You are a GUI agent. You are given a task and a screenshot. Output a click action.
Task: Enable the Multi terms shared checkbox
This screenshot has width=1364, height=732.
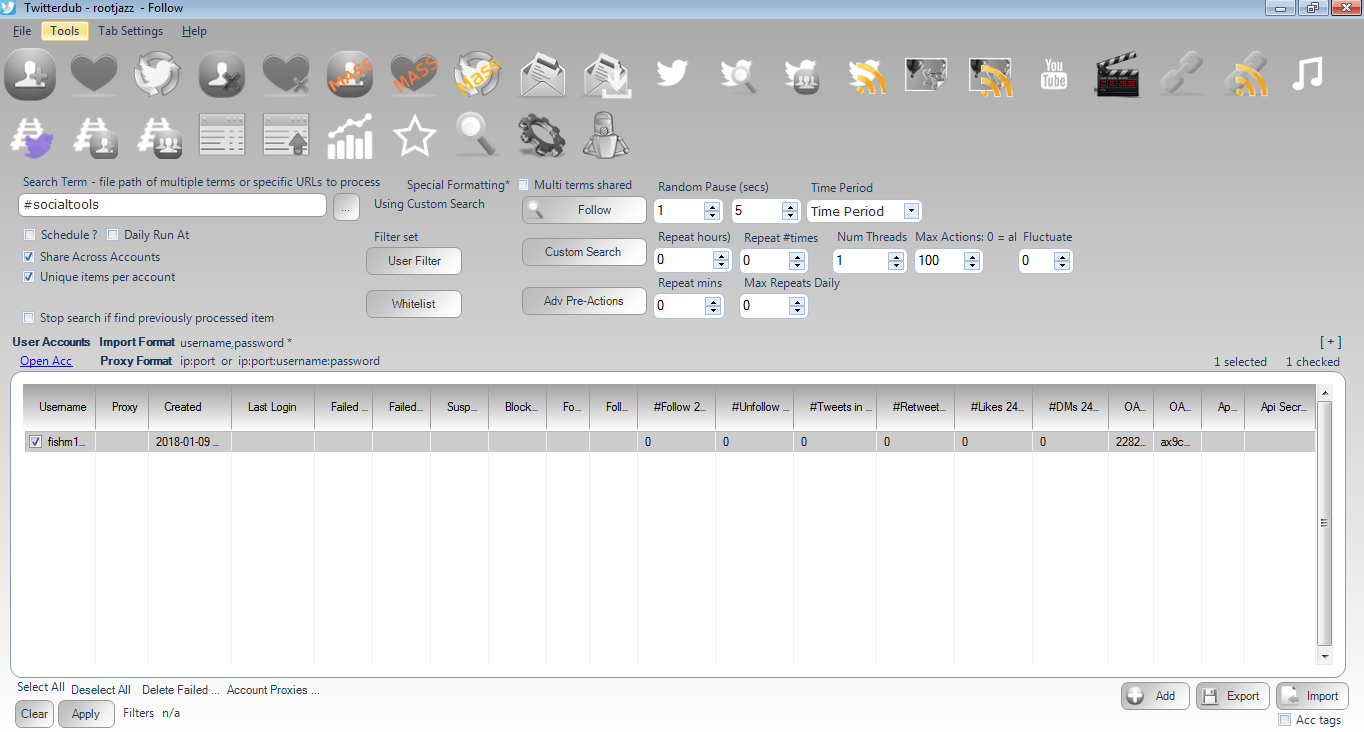click(x=524, y=185)
